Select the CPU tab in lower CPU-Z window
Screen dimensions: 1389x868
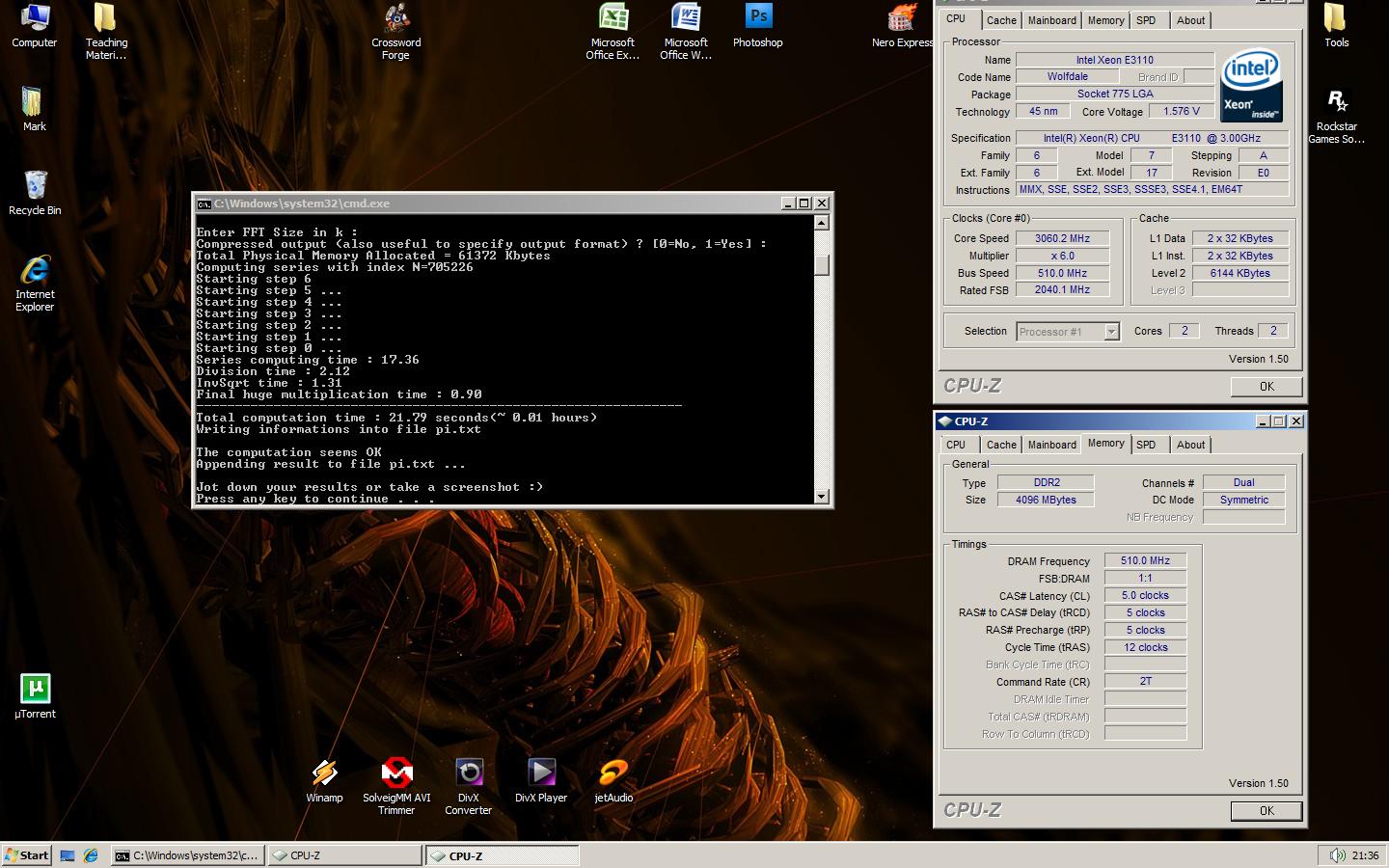[x=956, y=445]
